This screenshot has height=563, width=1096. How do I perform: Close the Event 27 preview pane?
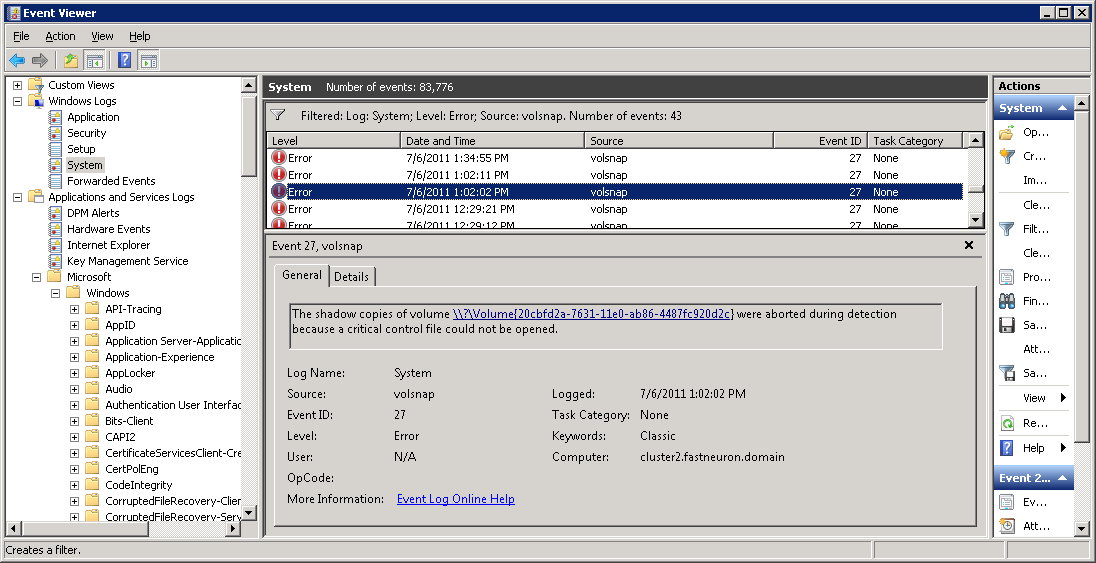pyautogui.click(x=969, y=245)
